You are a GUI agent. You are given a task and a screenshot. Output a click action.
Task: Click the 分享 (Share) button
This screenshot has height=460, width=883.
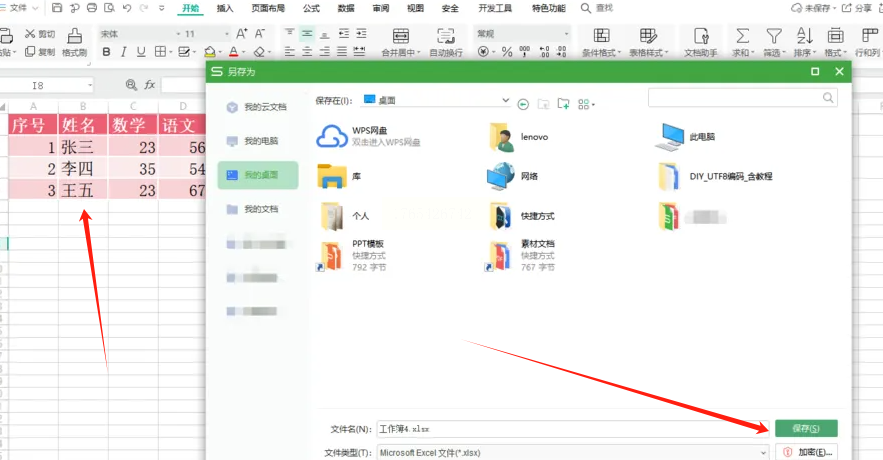click(x=857, y=8)
